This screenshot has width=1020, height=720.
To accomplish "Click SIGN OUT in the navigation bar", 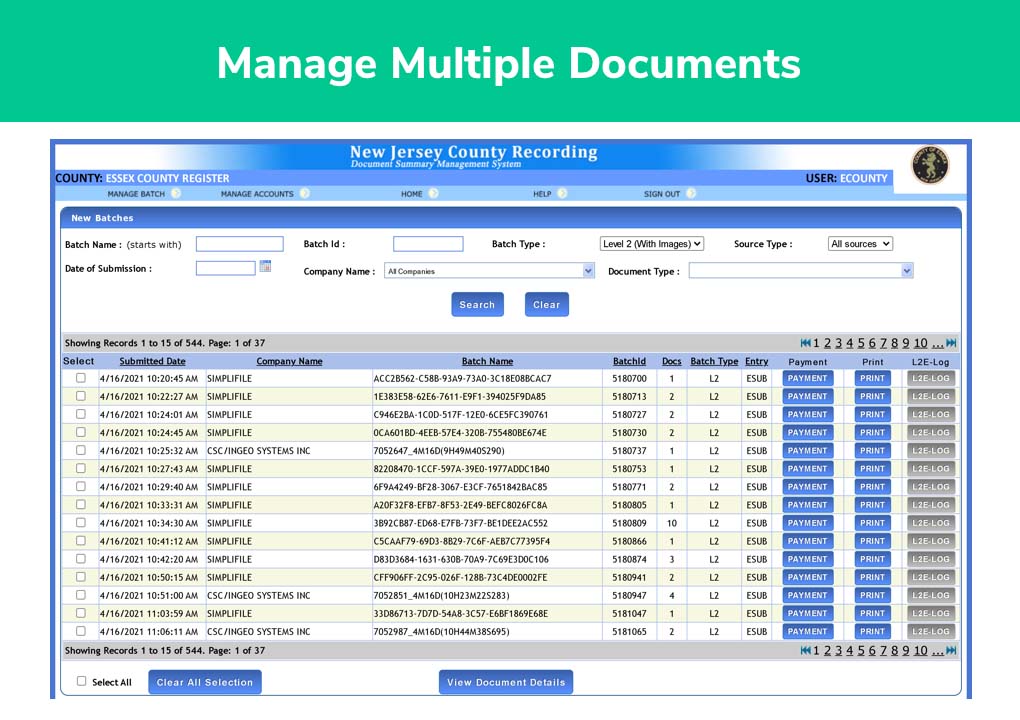I will pyautogui.click(x=662, y=194).
